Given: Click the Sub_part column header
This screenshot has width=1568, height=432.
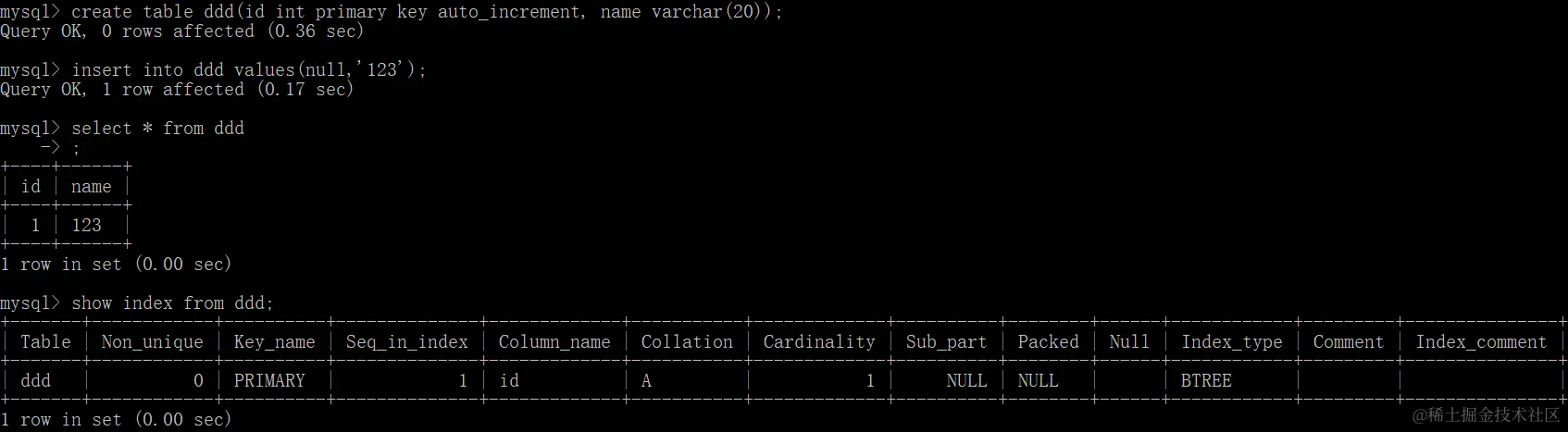Looking at the screenshot, I should 946,341.
